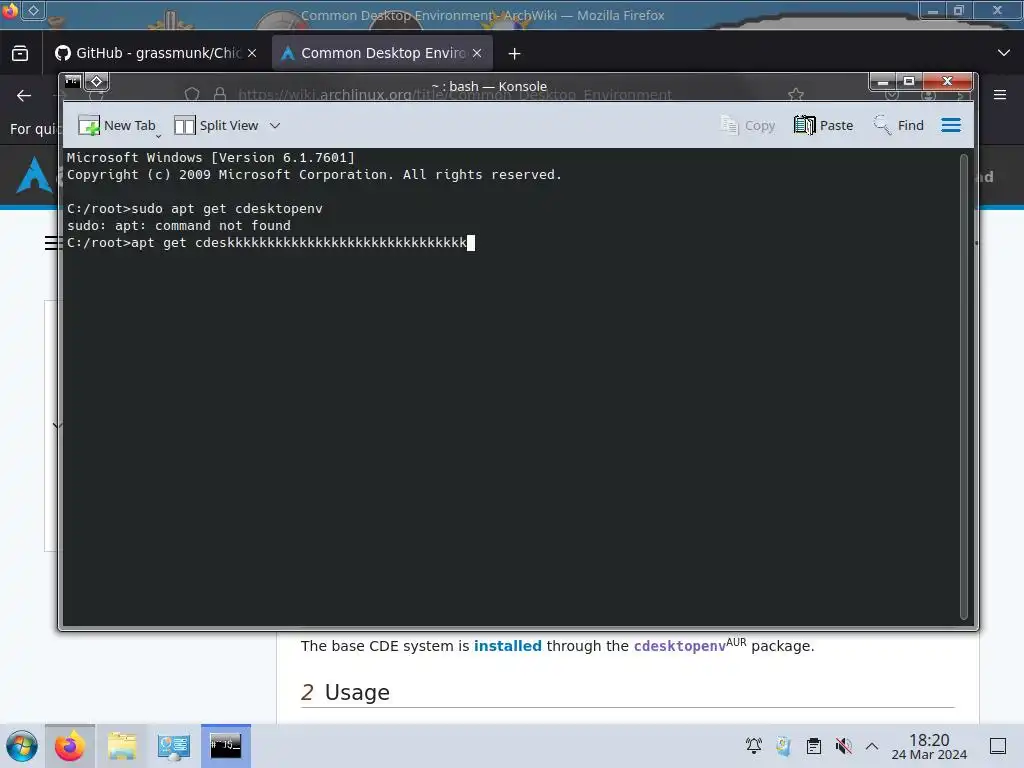Click the show desktop button
The image size is (1024, 768).
pos(998,746)
